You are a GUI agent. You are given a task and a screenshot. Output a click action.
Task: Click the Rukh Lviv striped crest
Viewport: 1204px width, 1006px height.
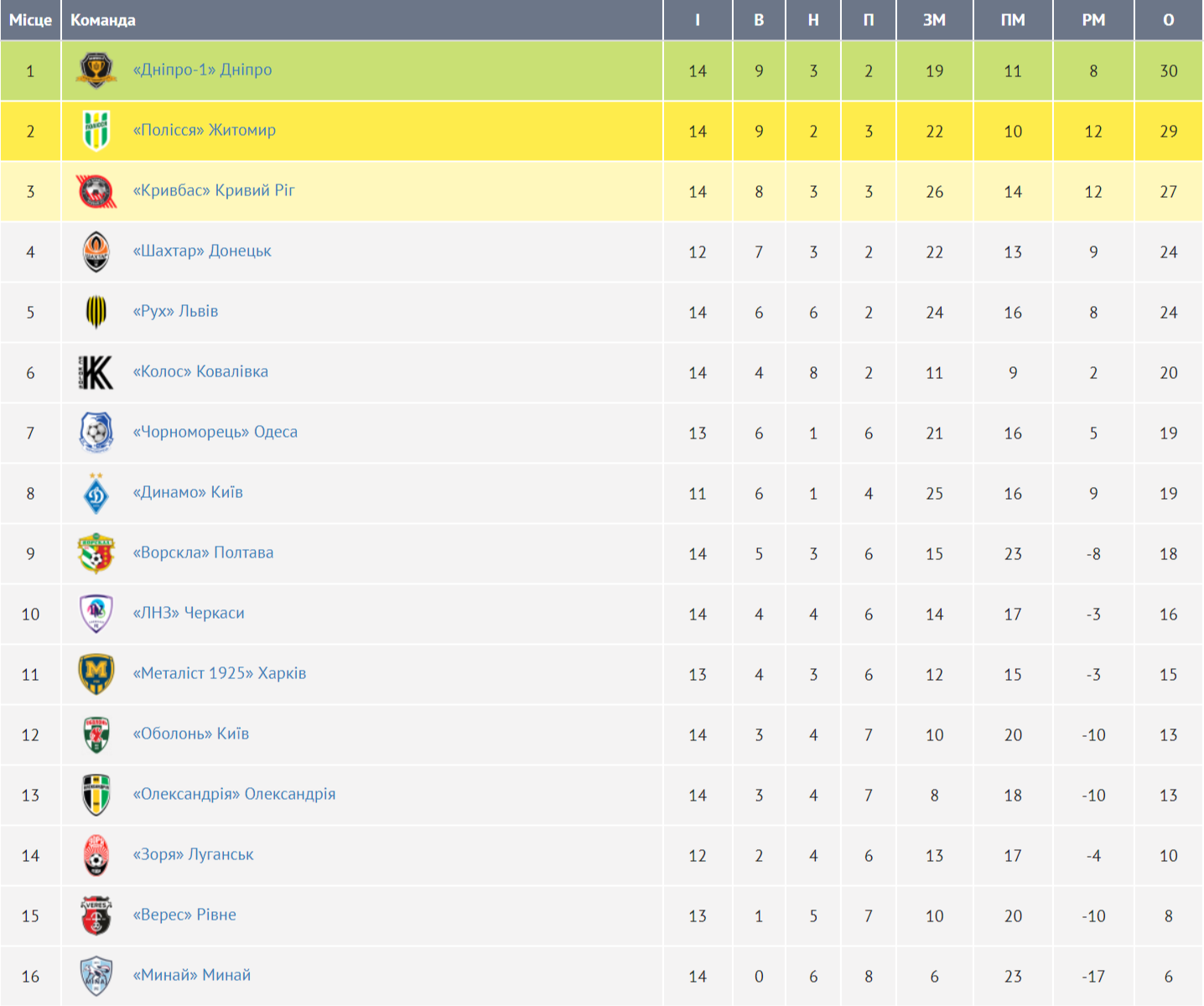pyautogui.click(x=96, y=312)
